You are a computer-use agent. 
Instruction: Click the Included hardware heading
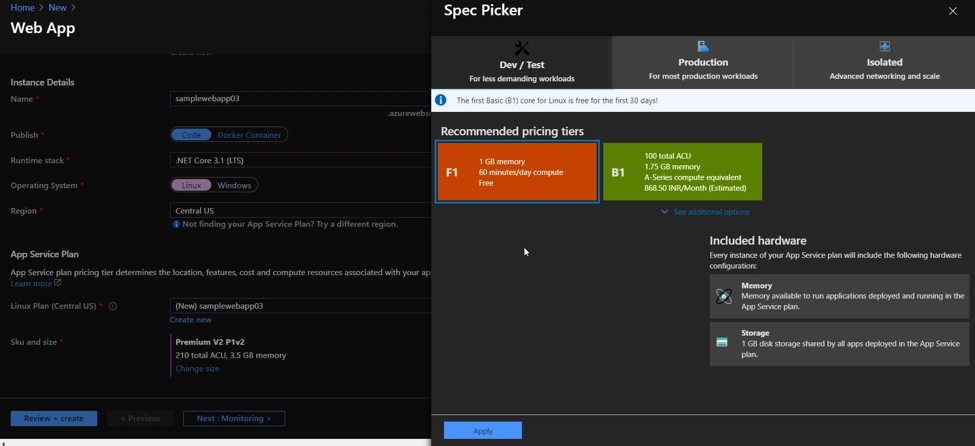tap(758, 241)
